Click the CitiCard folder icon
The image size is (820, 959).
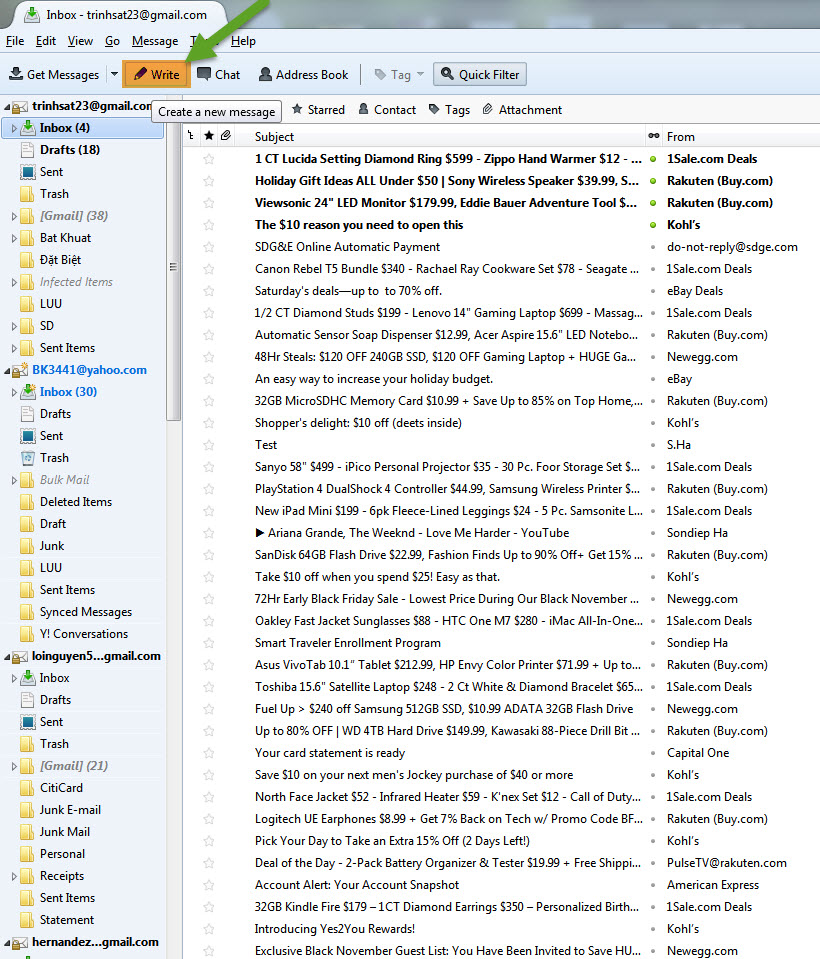pos(28,788)
